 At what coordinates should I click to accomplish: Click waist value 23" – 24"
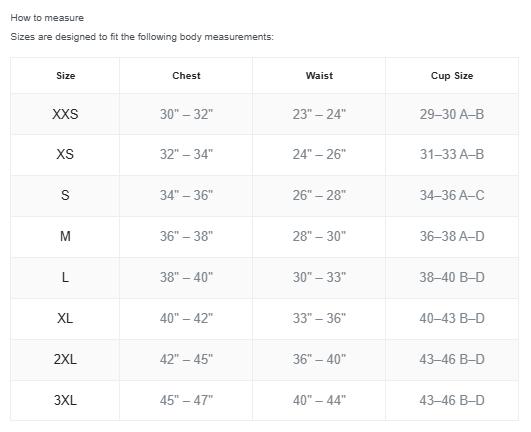319,114
